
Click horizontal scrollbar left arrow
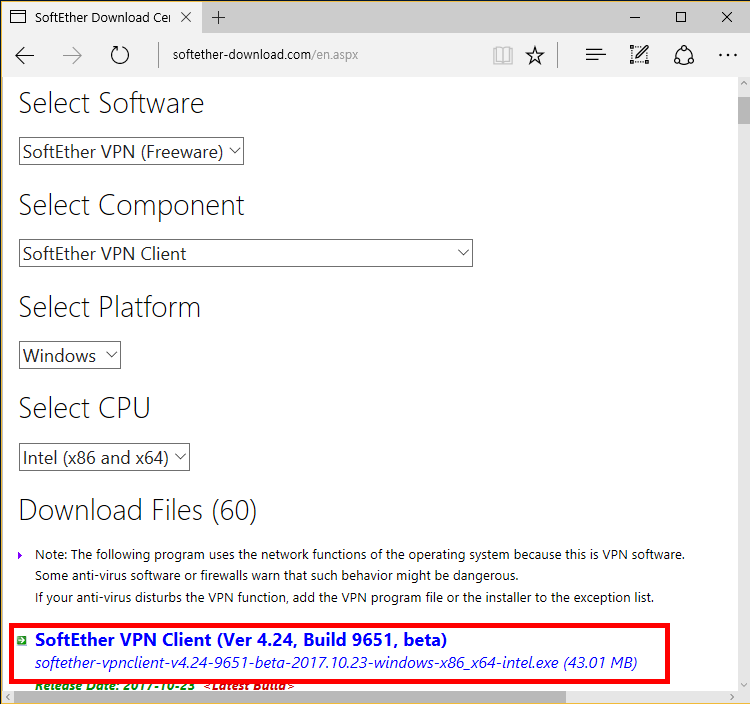coord(7,697)
